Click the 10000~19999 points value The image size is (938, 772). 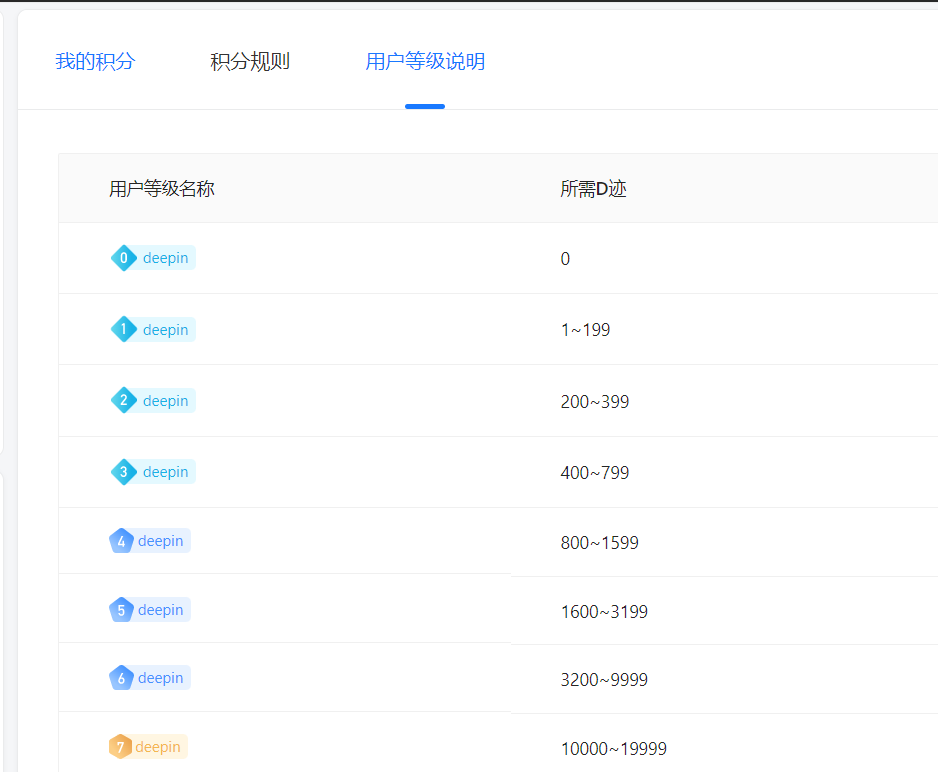pyautogui.click(x=614, y=749)
